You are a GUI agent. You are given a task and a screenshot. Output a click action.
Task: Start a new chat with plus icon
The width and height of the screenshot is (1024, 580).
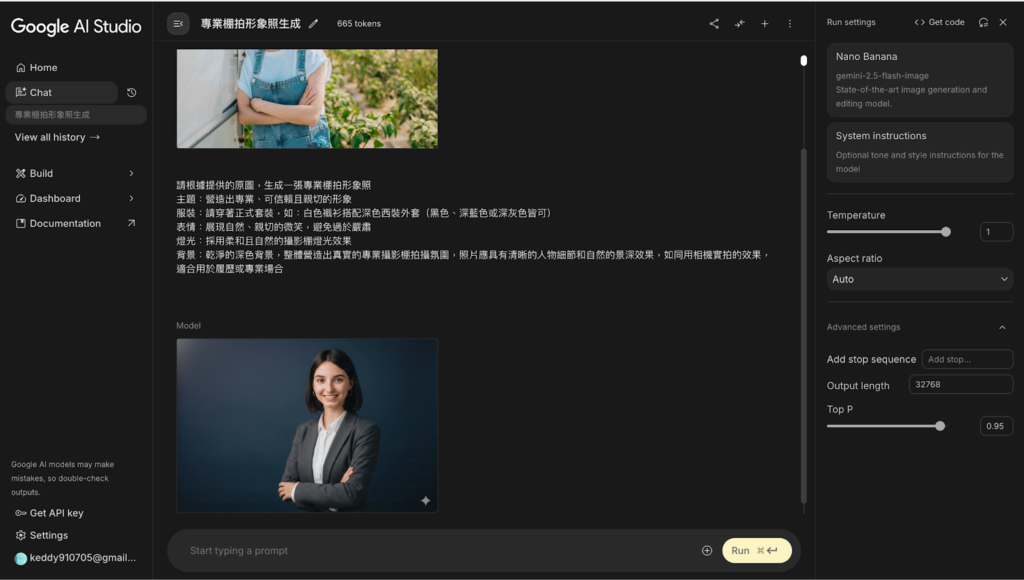tap(764, 23)
